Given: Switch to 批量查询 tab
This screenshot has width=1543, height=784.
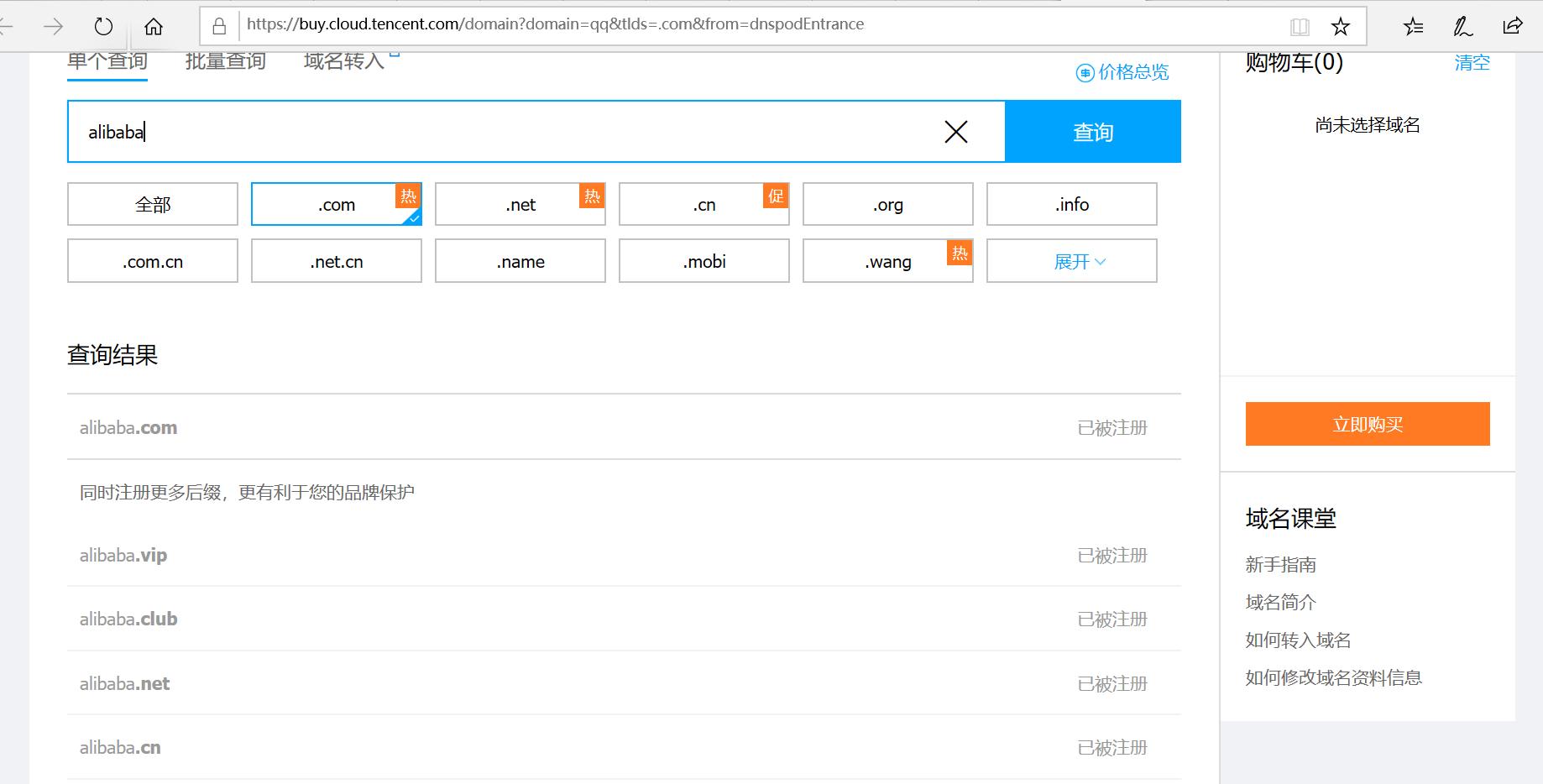Looking at the screenshot, I should click(225, 61).
